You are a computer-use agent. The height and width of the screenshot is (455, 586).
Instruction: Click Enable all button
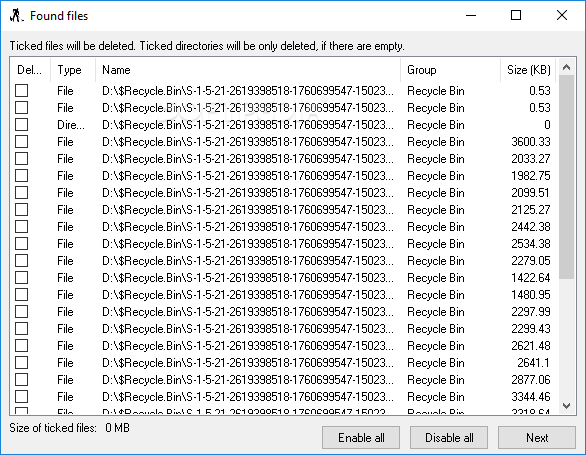tap(361, 437)
